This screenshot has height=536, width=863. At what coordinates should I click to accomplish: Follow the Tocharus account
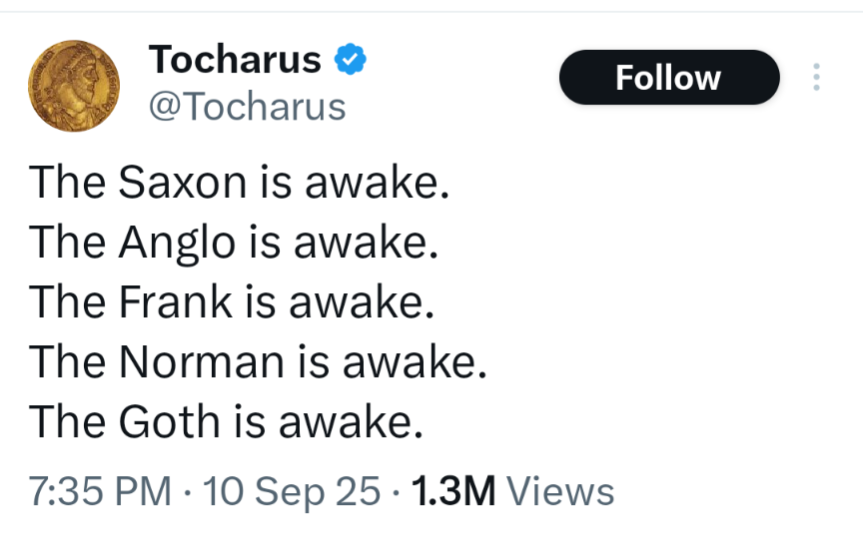[669, 77]
